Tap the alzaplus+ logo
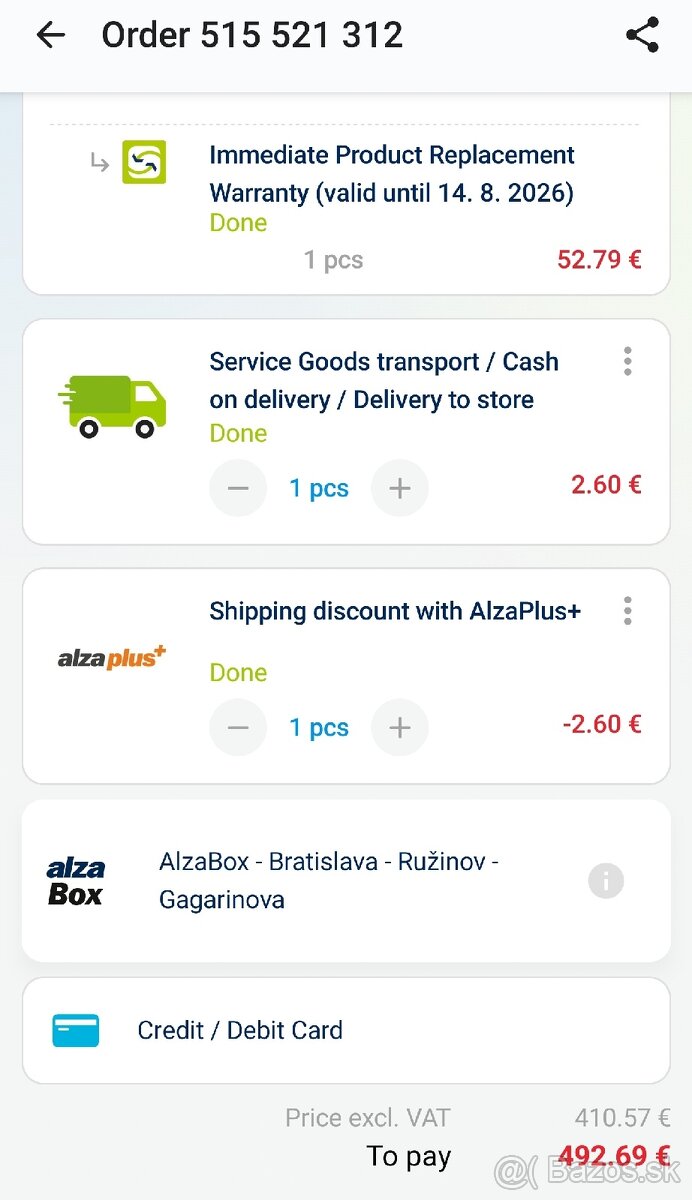The height and width of the screenshot is (1200, 692). (110, 657)
